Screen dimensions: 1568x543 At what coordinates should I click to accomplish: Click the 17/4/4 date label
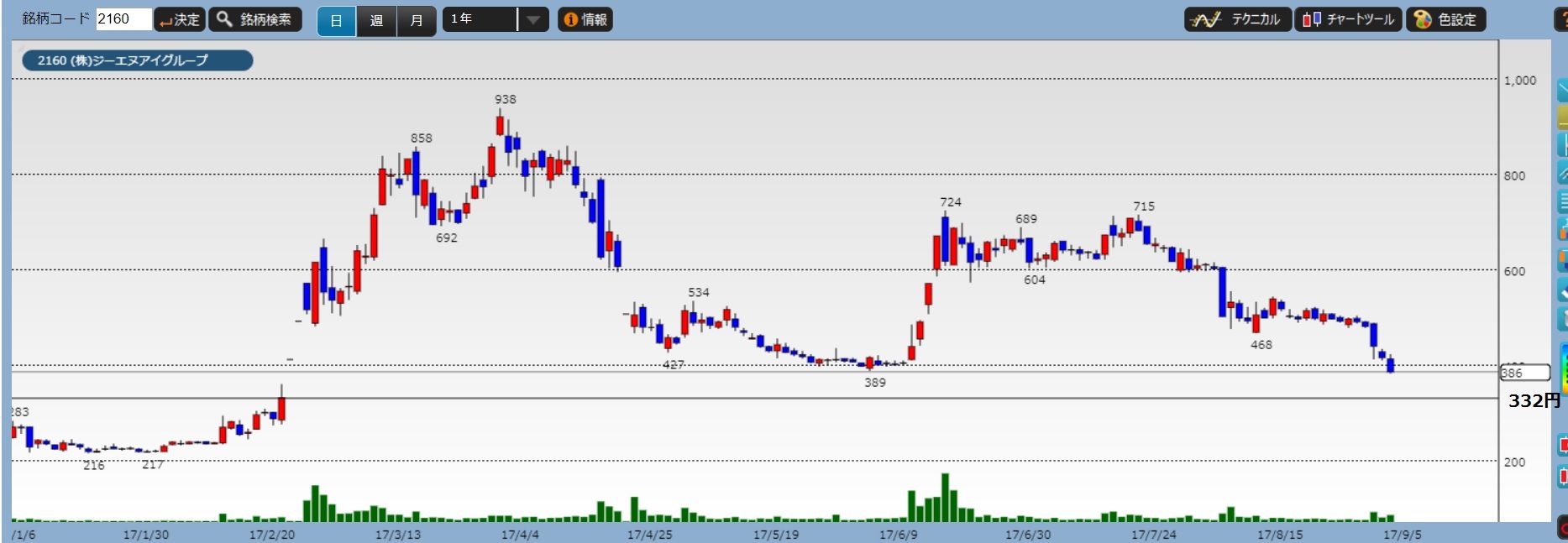click(x=521, y=535)
